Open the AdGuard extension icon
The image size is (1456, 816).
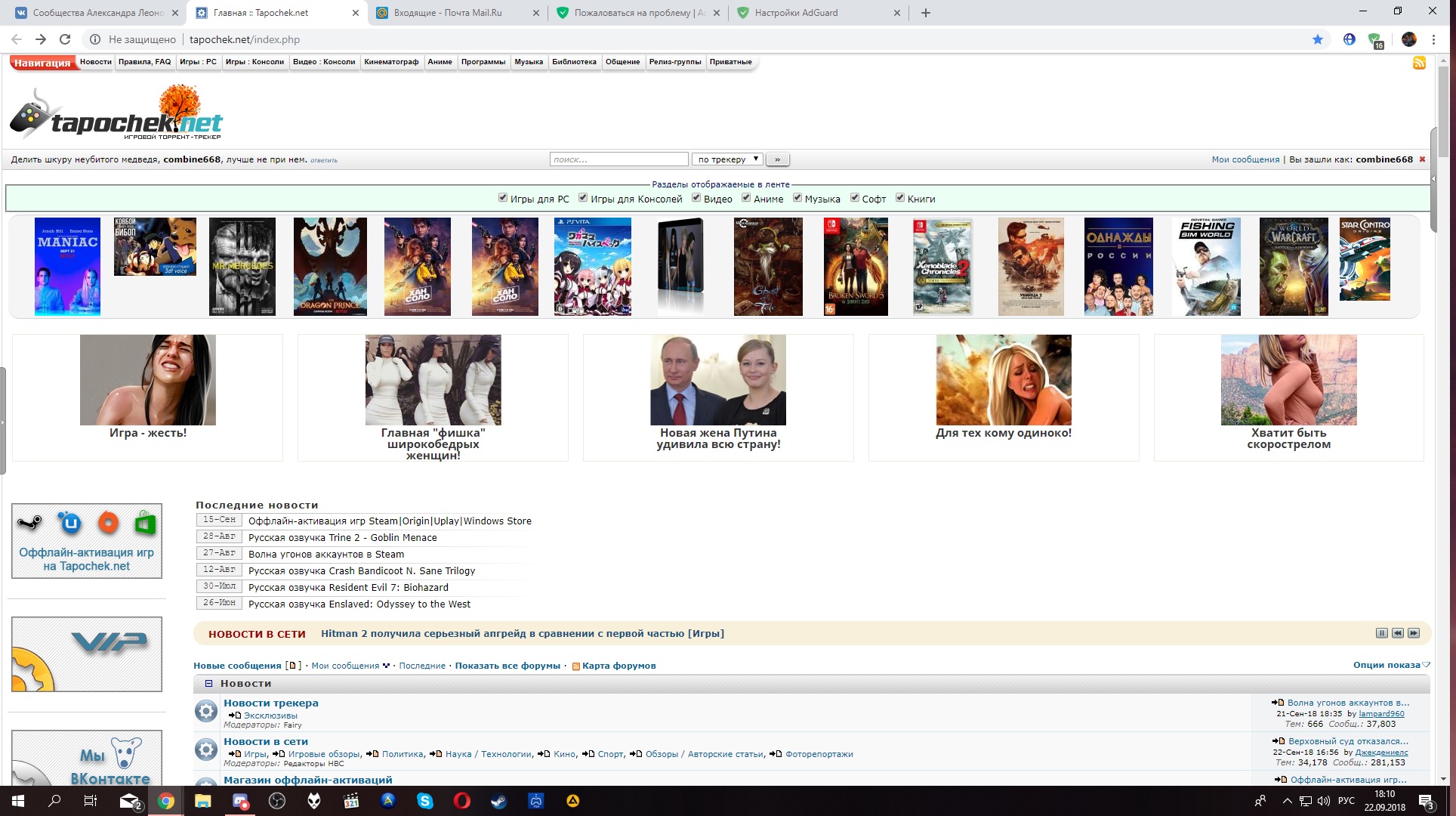[x=1374, y=39]
